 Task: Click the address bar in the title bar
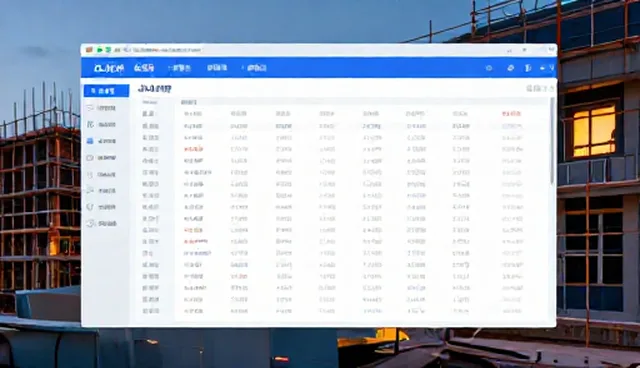(x=167, y=50)
